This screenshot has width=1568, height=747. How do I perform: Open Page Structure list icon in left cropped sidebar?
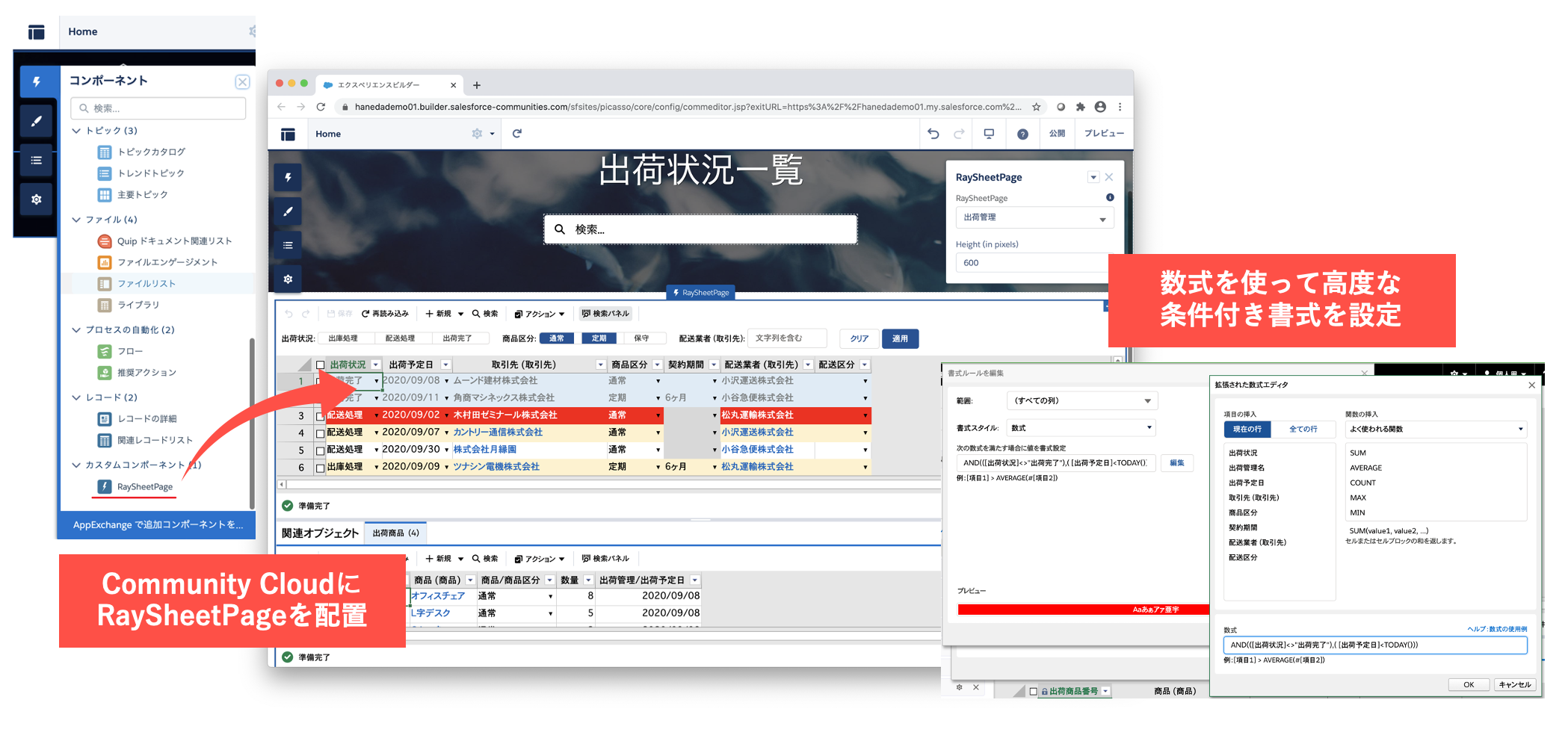tap(36, 161)
